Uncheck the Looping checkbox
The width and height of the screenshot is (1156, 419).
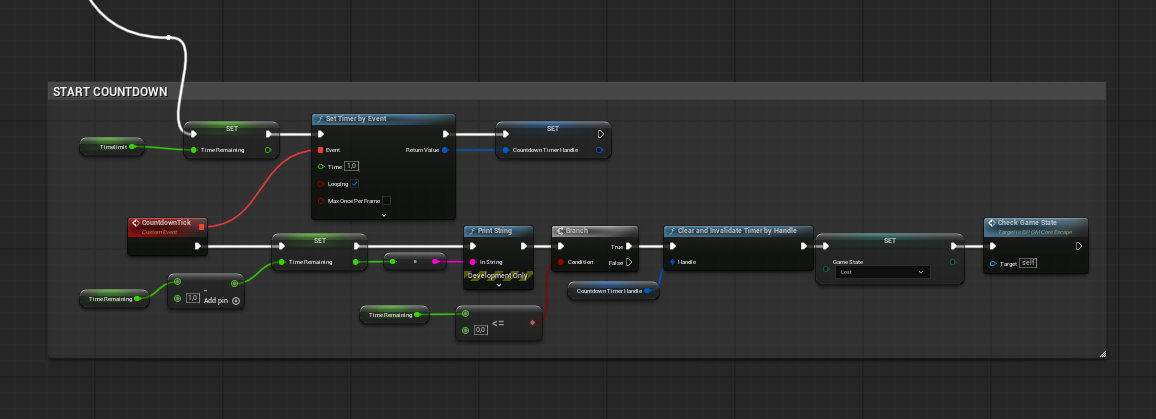coord(355,184)
